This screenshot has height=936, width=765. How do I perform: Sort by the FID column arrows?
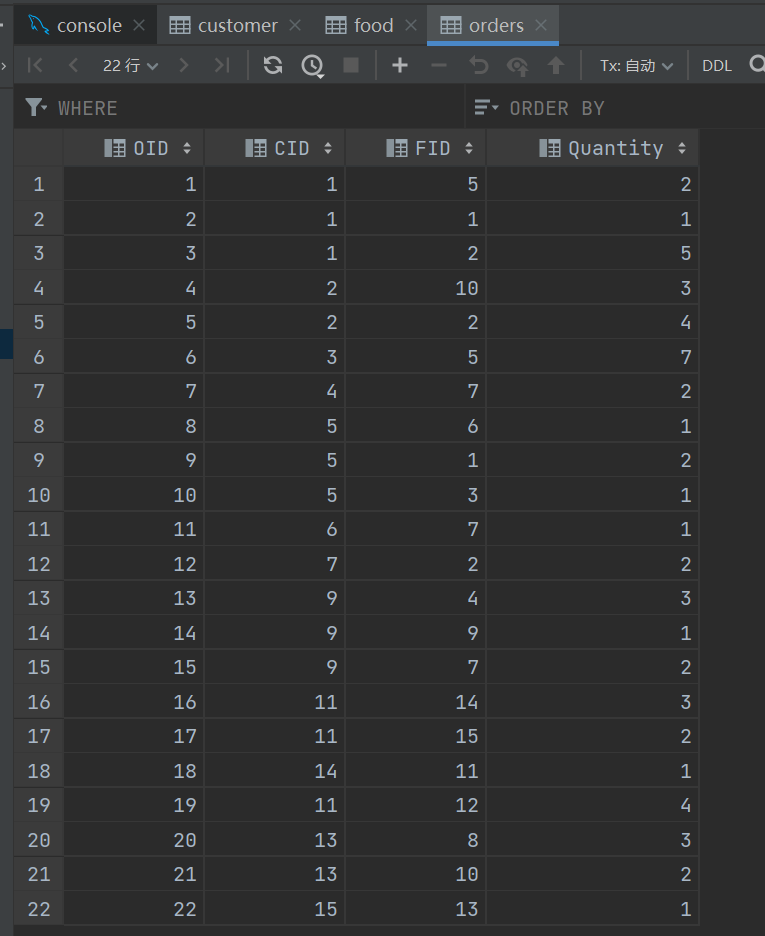coord(468,148)
